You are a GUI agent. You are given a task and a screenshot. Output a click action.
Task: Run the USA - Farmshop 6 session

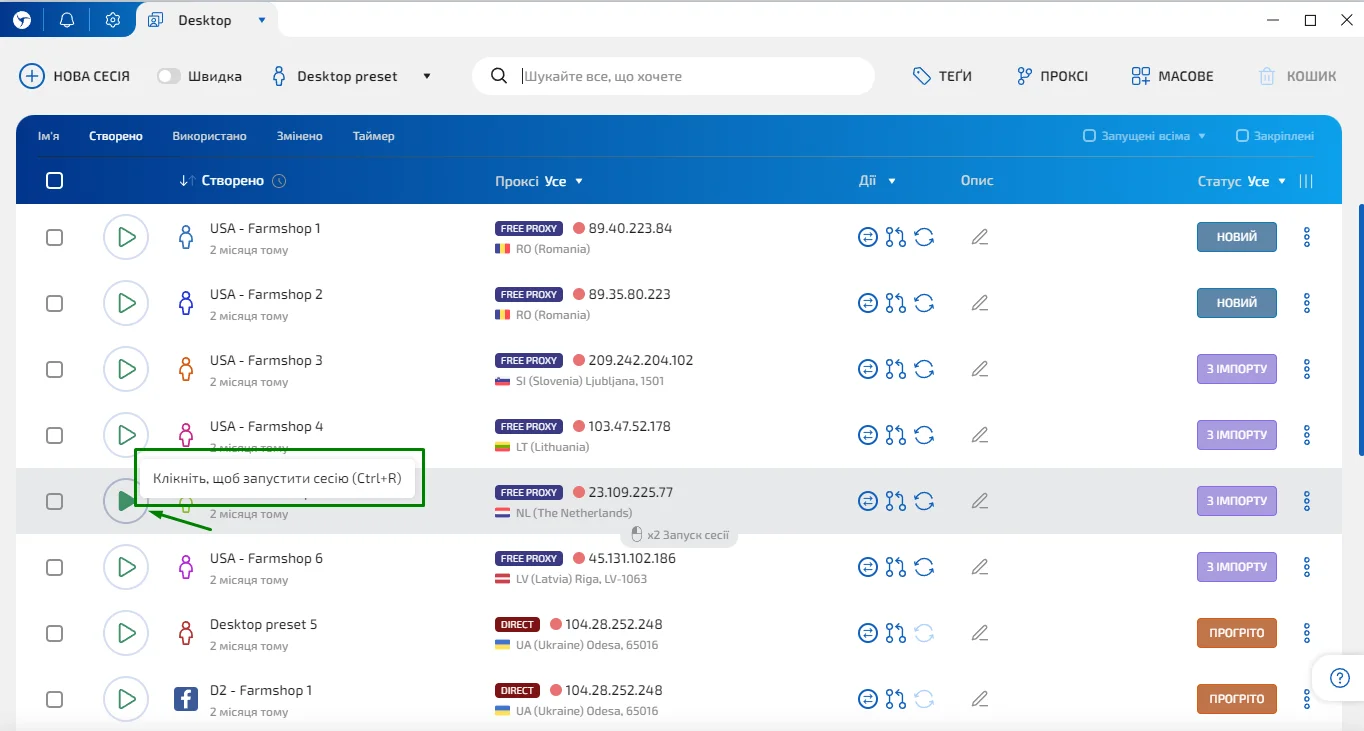pos(126,567)
